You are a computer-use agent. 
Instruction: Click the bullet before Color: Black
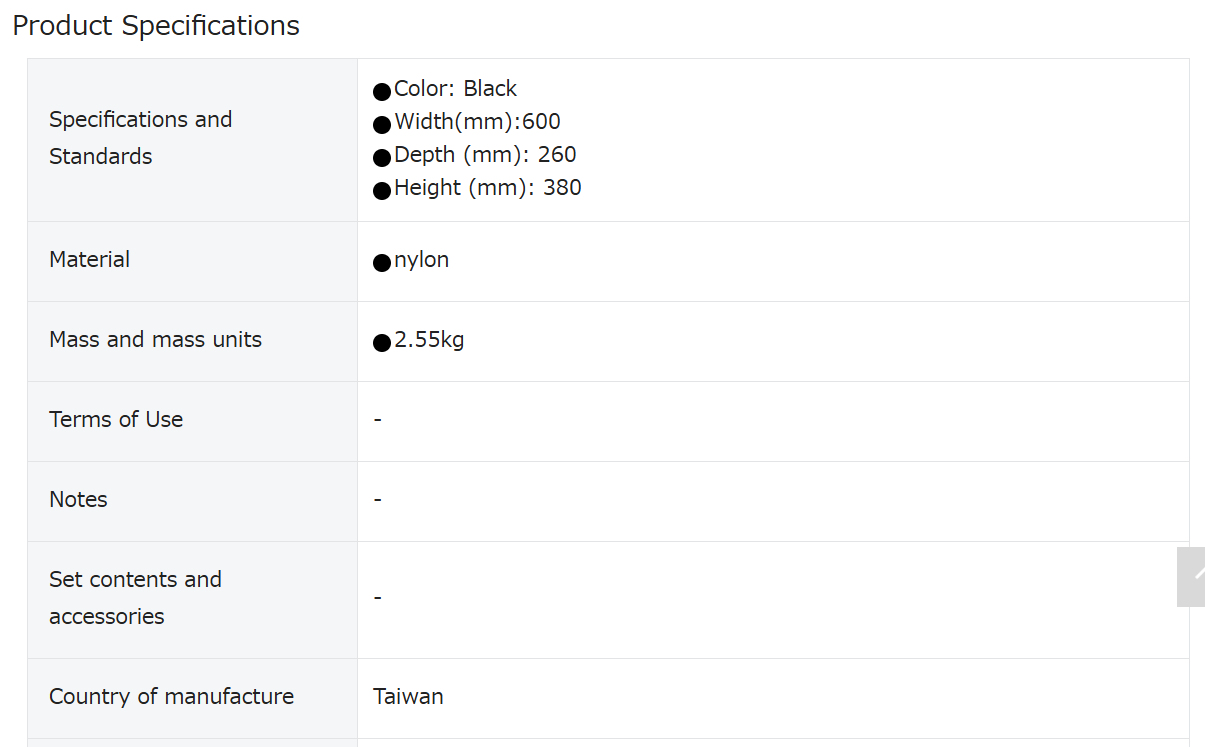pyautogui.click(x=382, y=92)
